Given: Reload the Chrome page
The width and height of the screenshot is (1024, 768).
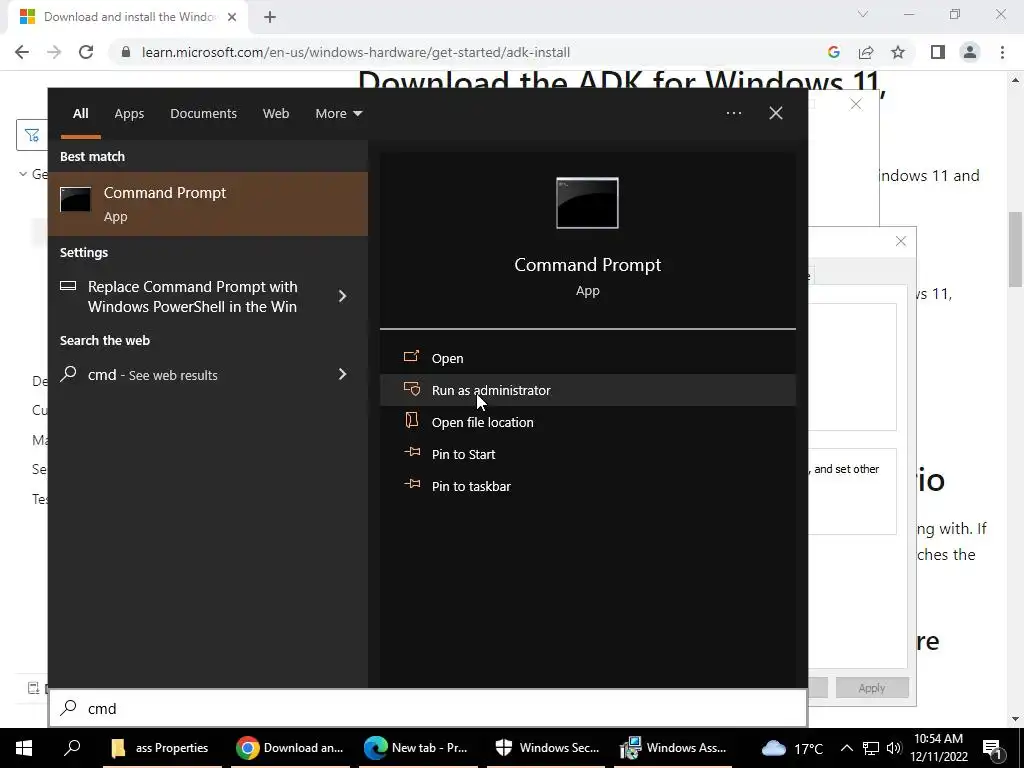Looking at the screenshot, I should click(x=86, y=52).
